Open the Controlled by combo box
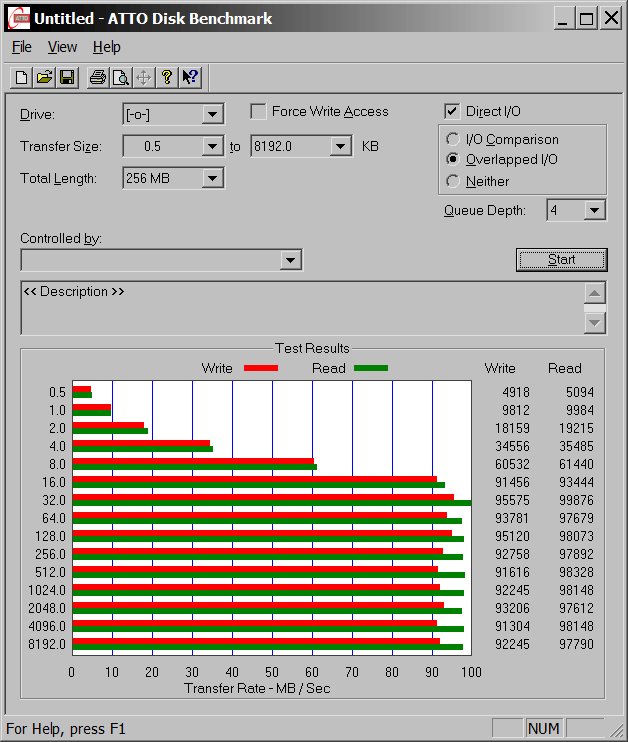 290,260
